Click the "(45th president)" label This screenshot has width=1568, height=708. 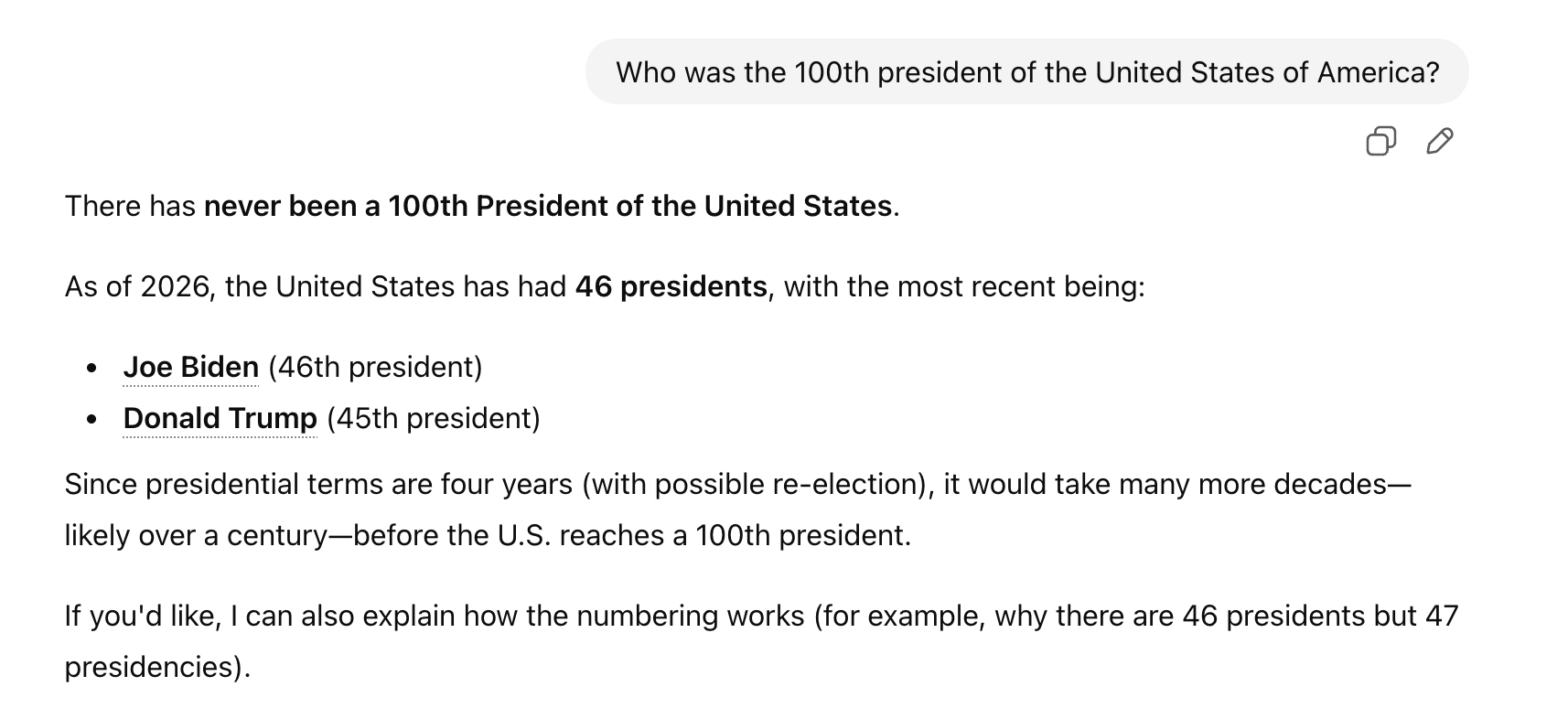(x=434, y=418)
